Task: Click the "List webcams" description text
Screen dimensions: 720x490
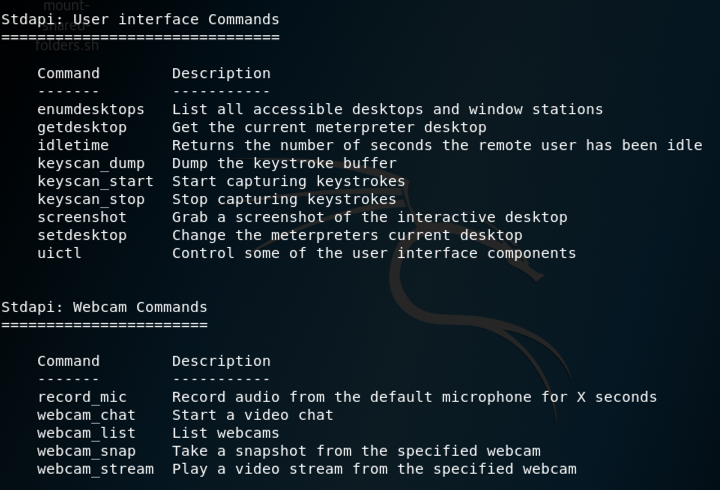Action: point(226,433)
